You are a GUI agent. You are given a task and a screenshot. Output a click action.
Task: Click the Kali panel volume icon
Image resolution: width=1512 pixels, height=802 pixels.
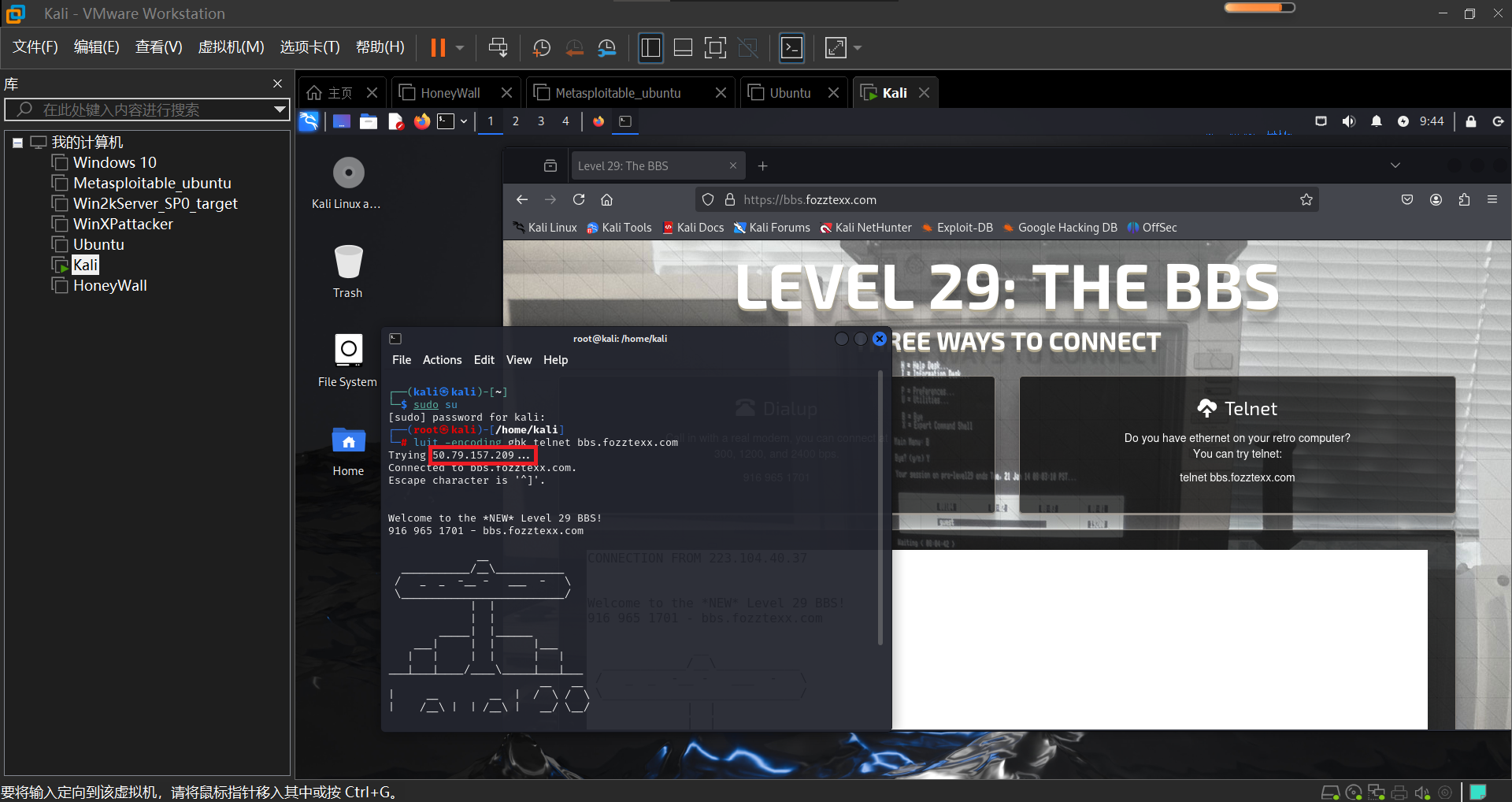click(x=1349, y=121)
